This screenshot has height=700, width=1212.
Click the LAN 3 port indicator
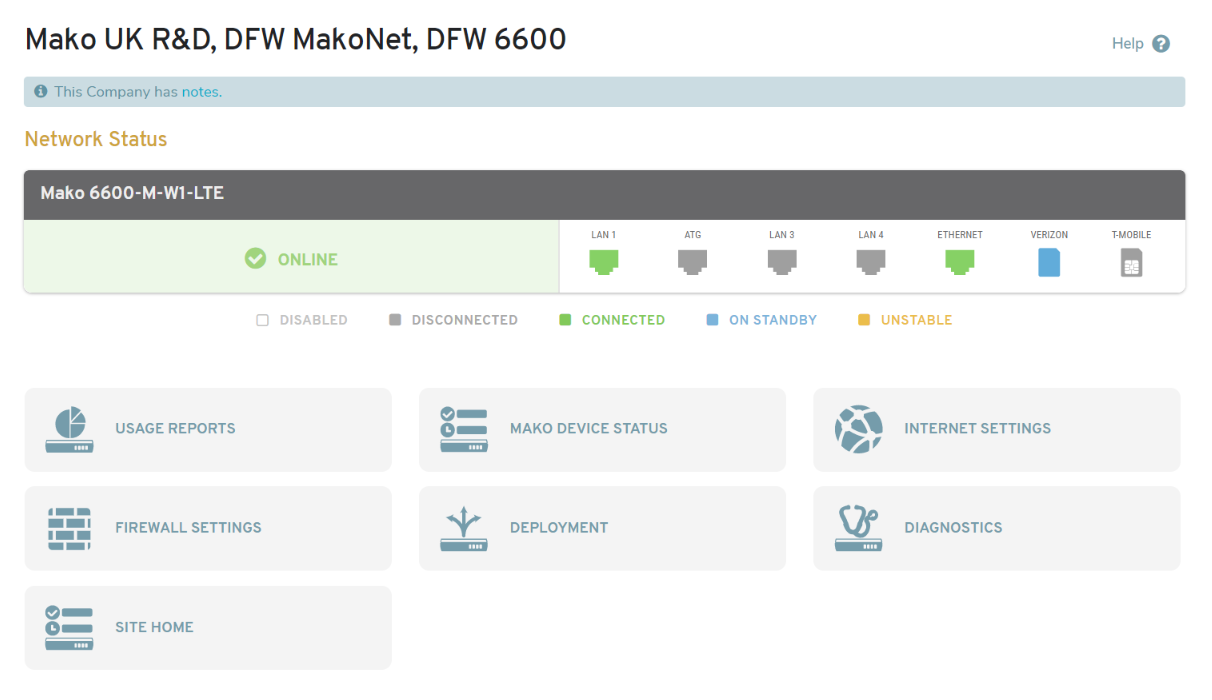[781, 261]
